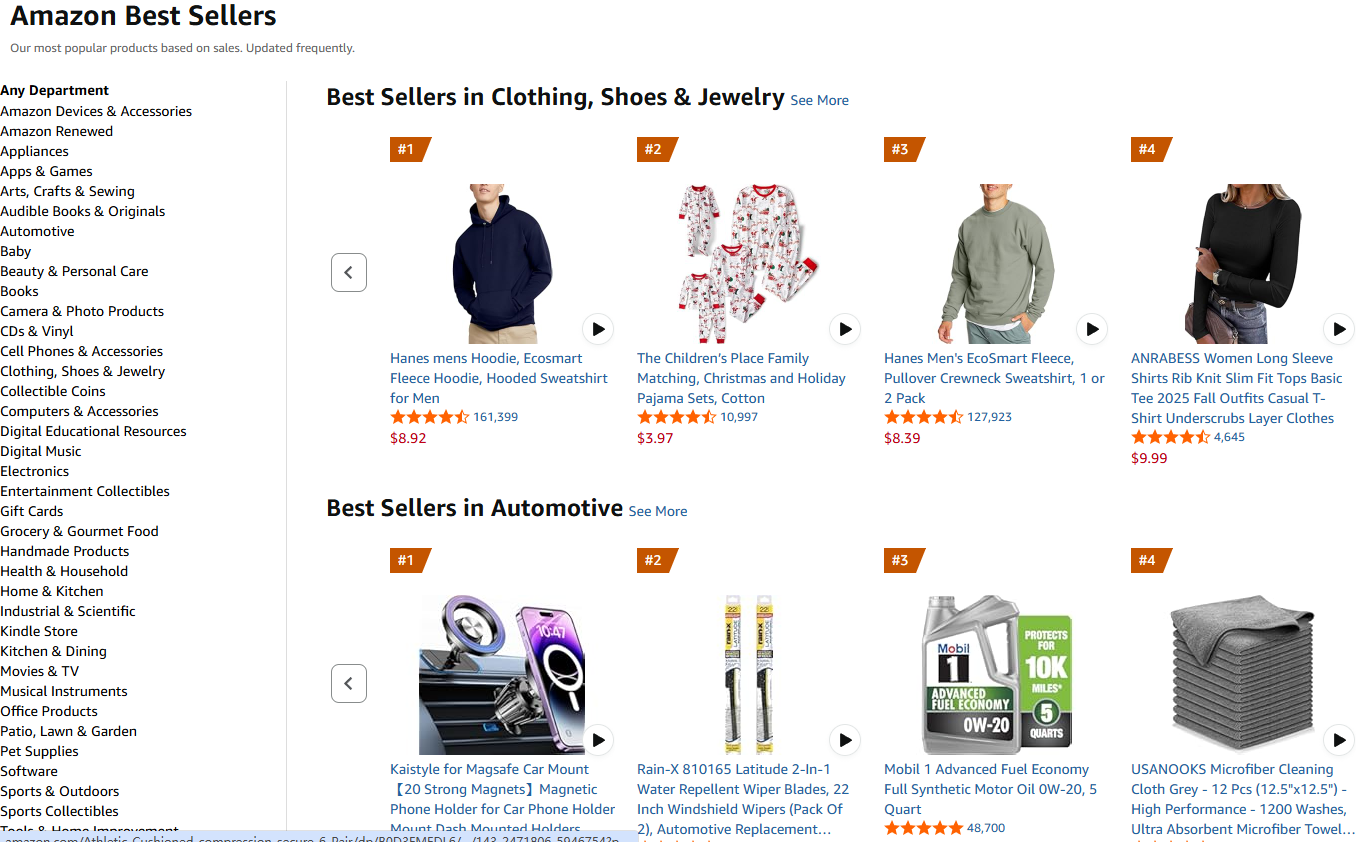
Task: Play video for Hanes mens Hoodie
Action: point(598,329)
